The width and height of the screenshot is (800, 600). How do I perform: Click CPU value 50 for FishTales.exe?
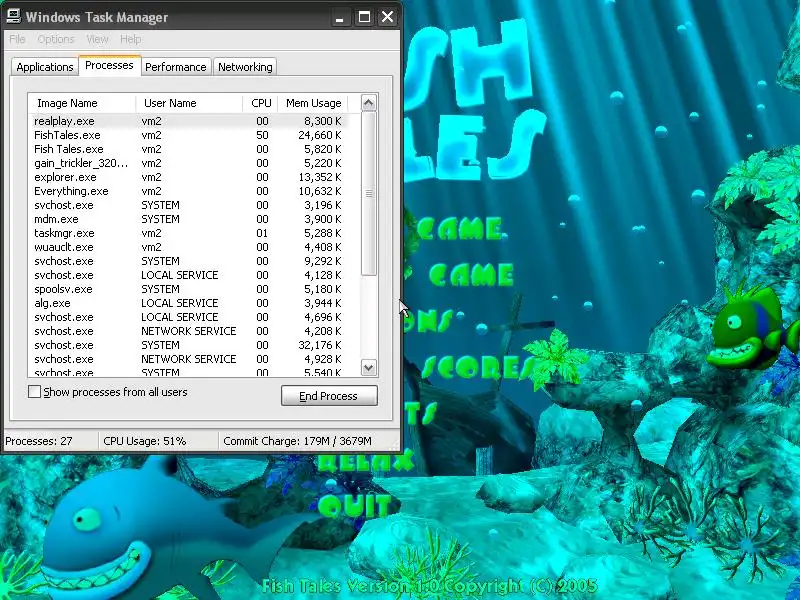[262, 135]
